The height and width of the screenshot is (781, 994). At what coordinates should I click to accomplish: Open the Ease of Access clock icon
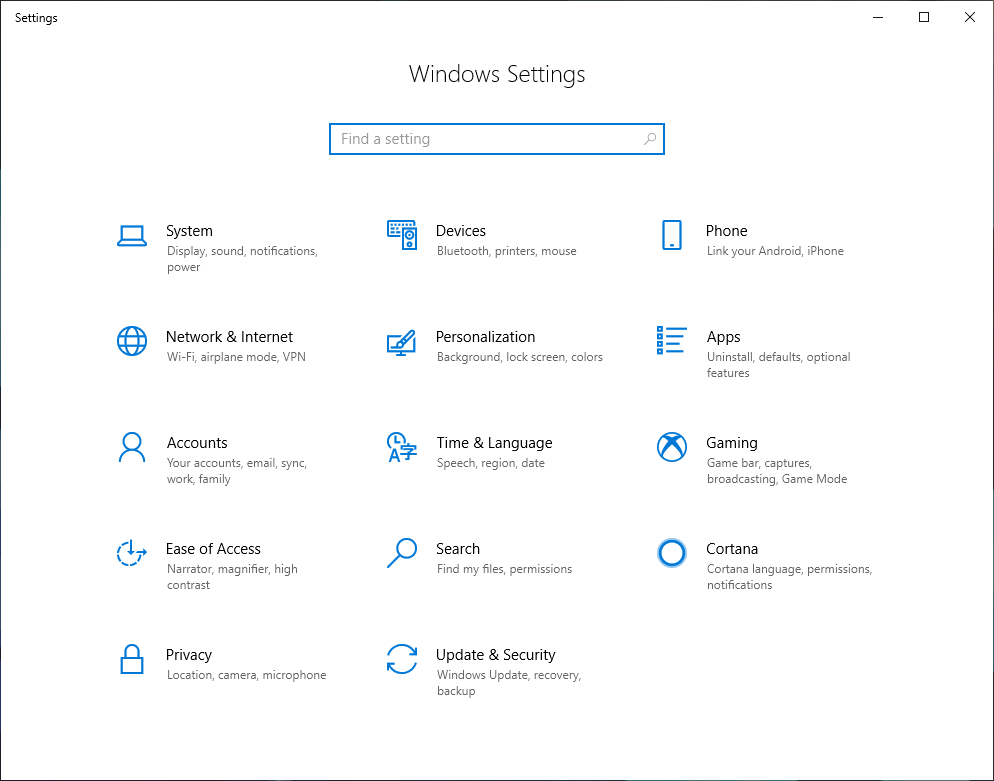[131, 553]
